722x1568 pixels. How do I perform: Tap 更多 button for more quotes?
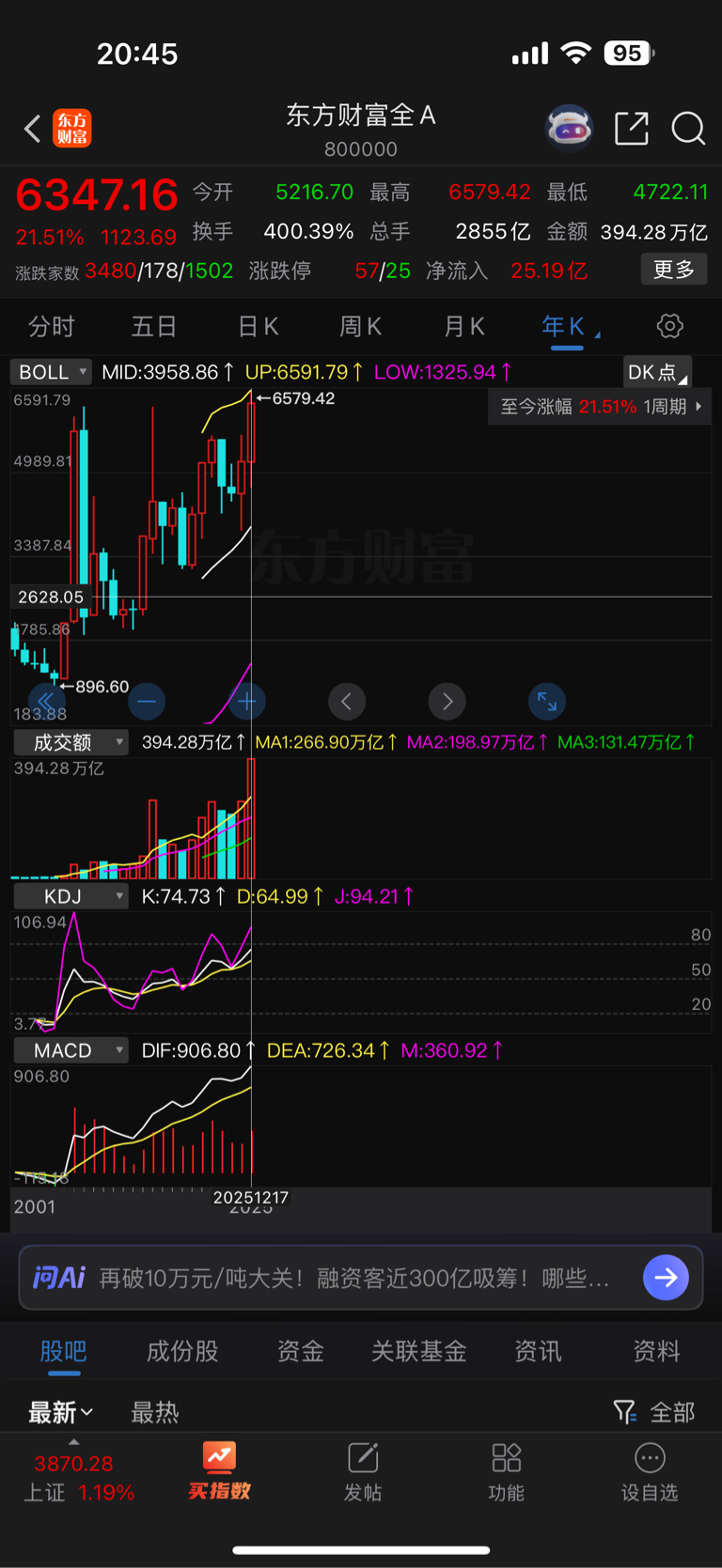click(674, 270)
